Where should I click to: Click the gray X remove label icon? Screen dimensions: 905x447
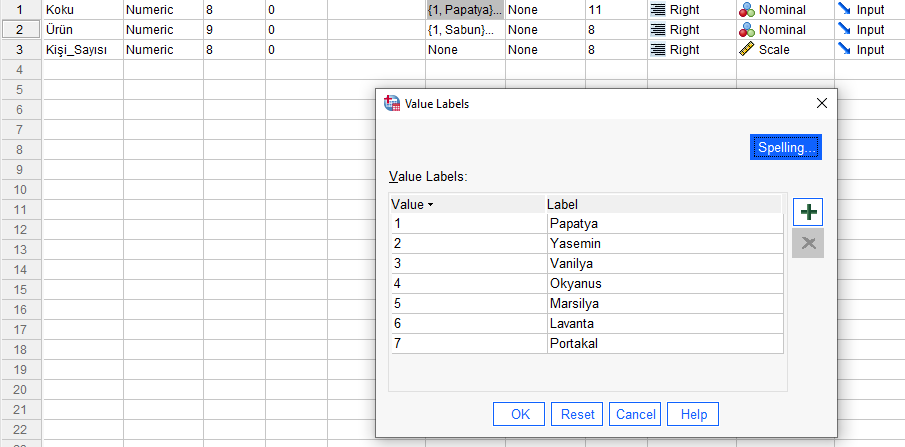pyautogui.click(x=808, y=243)
